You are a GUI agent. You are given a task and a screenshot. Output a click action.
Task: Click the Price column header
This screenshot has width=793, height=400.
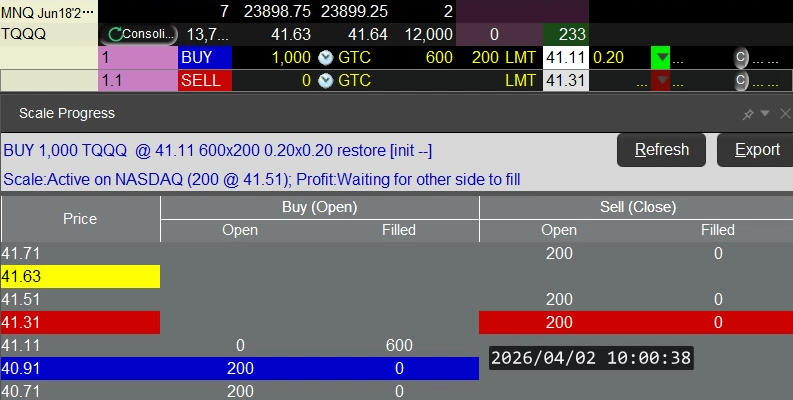(x=80, y=218)
